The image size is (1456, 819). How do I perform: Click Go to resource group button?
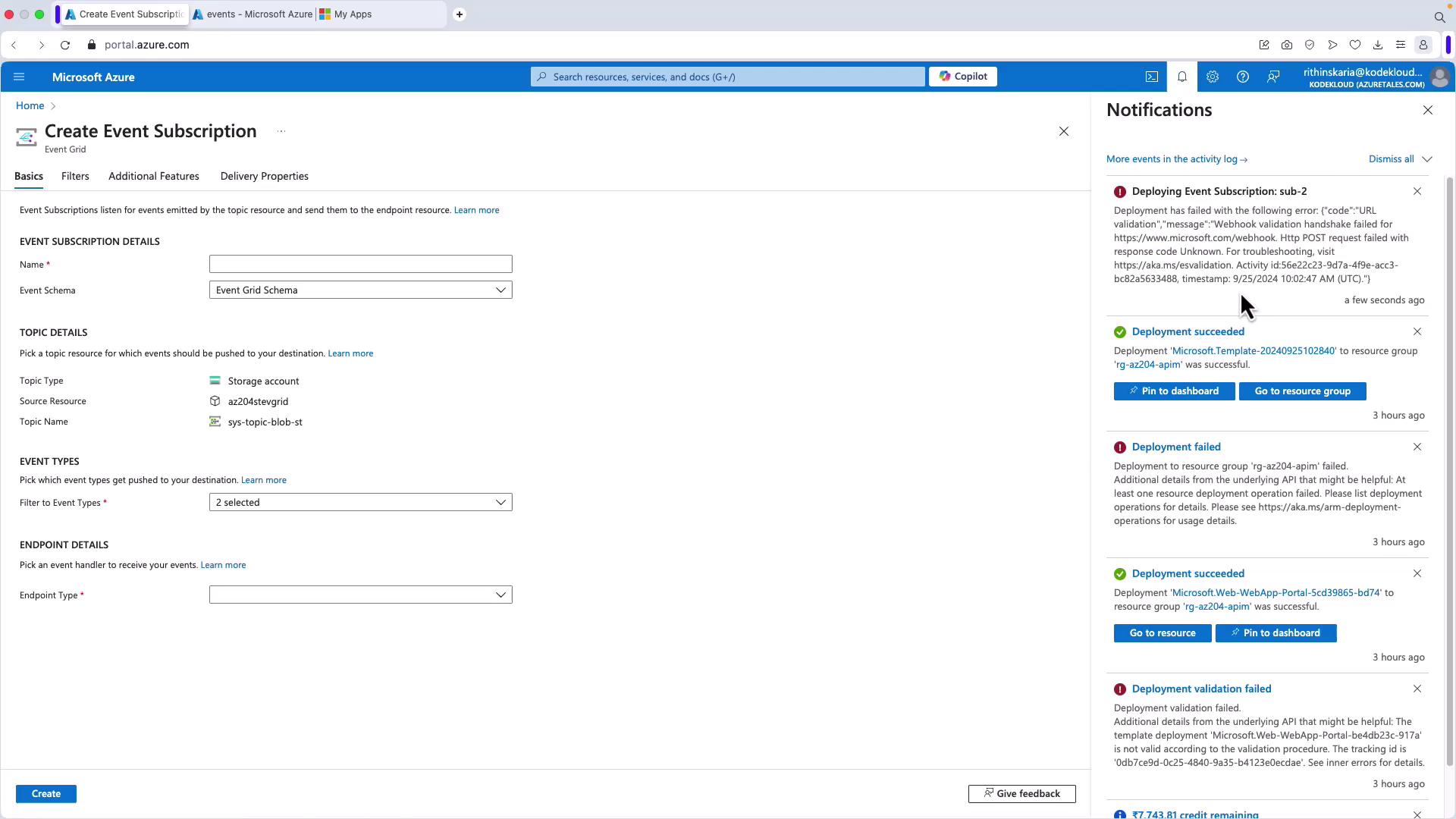(1301, 391)
